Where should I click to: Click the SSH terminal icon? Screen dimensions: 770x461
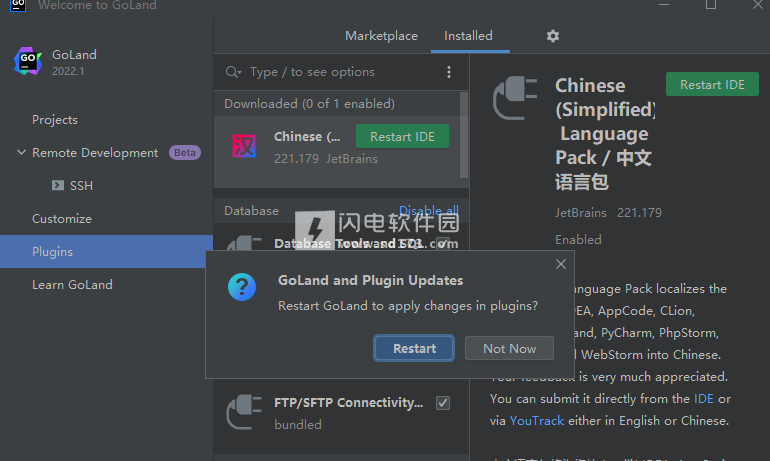[x=58, y=185]
